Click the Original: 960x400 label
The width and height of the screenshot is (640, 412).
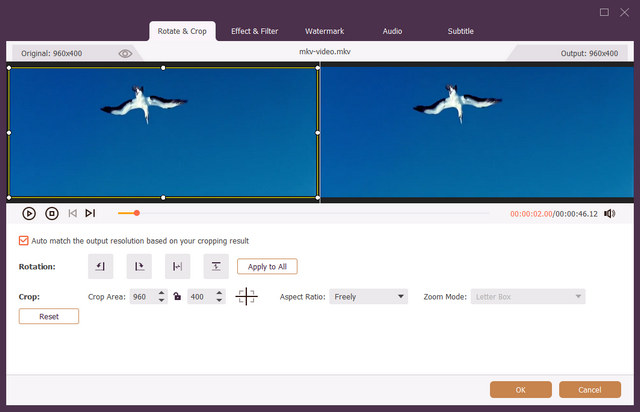tap(51, 53)
